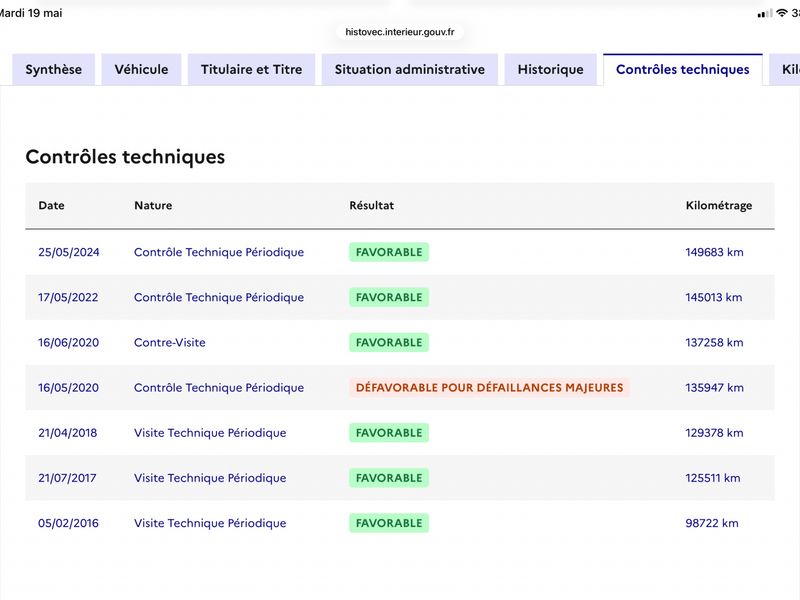The width and height of the screenshot is (800, 600).
Task: Click the Défavorable pour défaillances majeures badge
Action: tap(489, 387)
